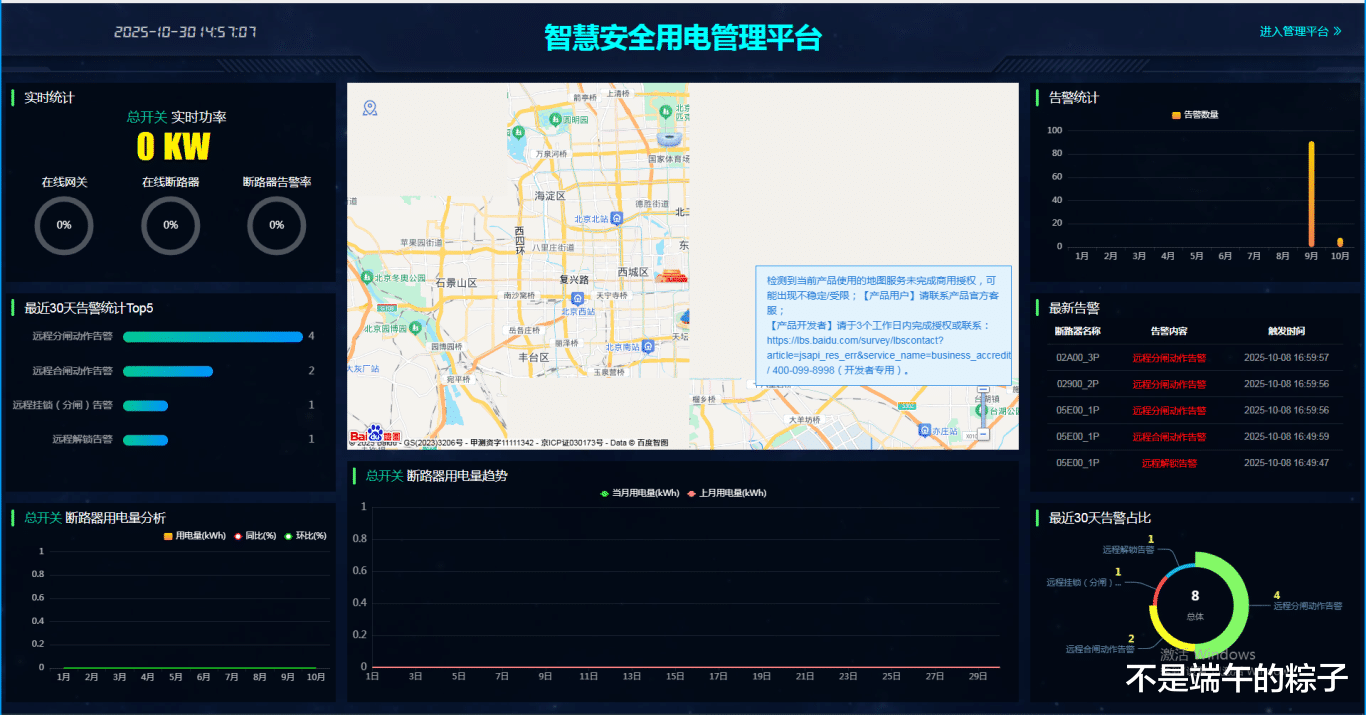Select the 02A00_3P alarm row
The width and height of the screenshot is (1366, 715).
point(1193,357)
